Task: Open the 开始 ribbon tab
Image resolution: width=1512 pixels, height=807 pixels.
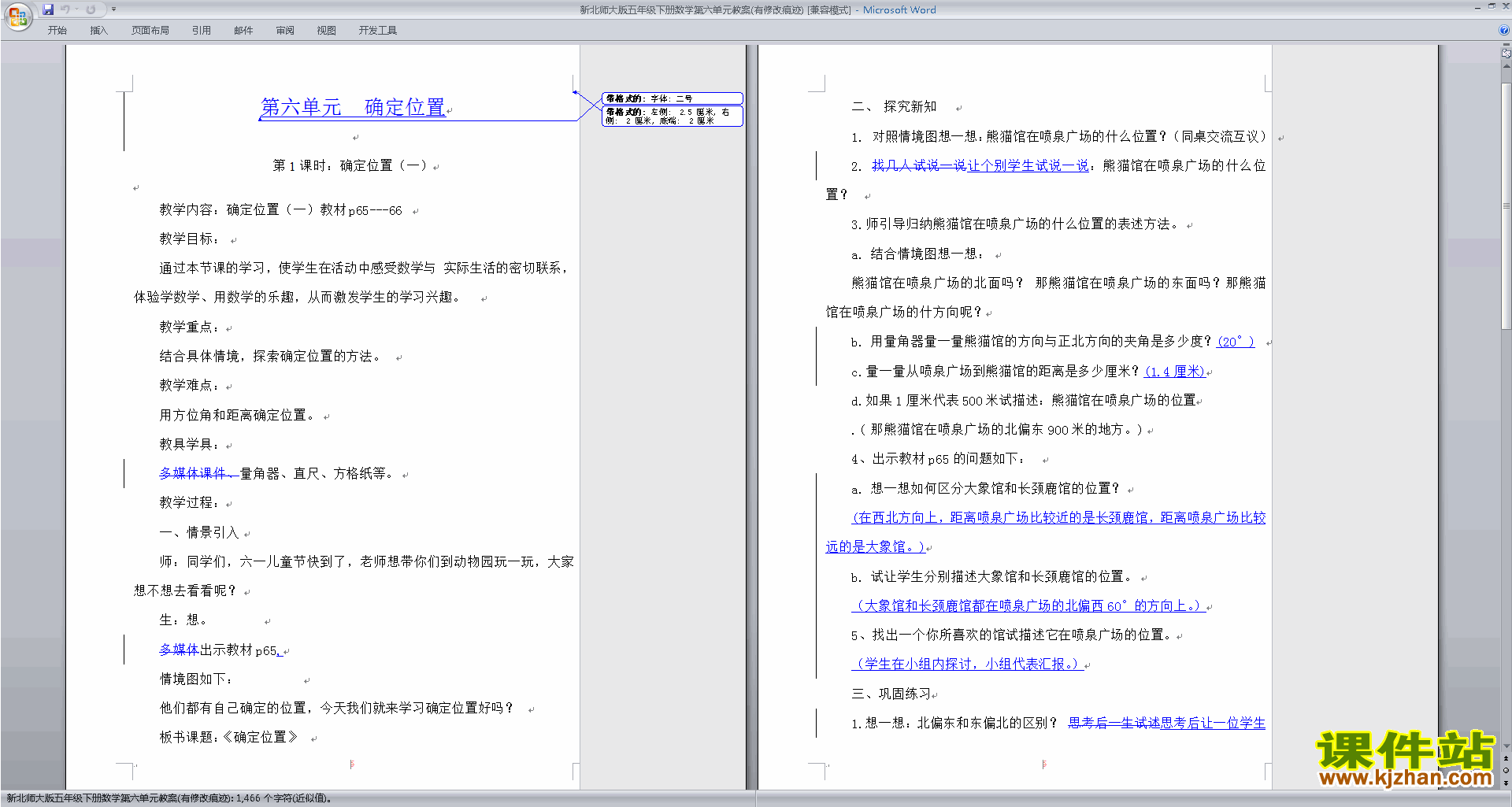Action: (x=57, y=31)
